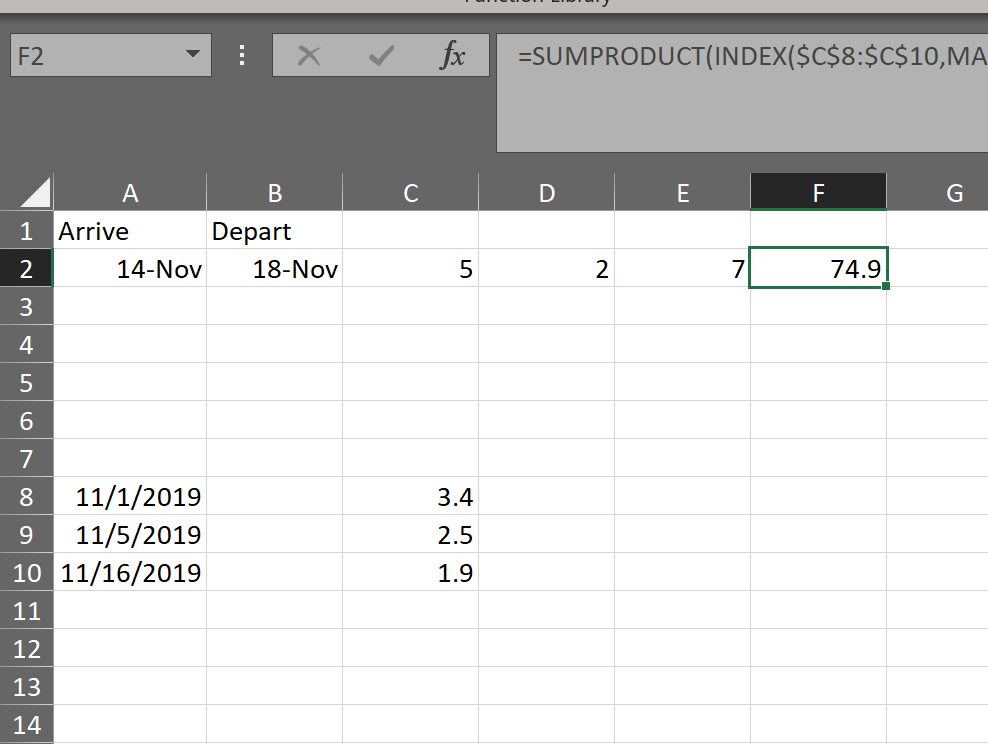Click the Depart cell in B1
This screenshot has height=744, width=988.
274,231
